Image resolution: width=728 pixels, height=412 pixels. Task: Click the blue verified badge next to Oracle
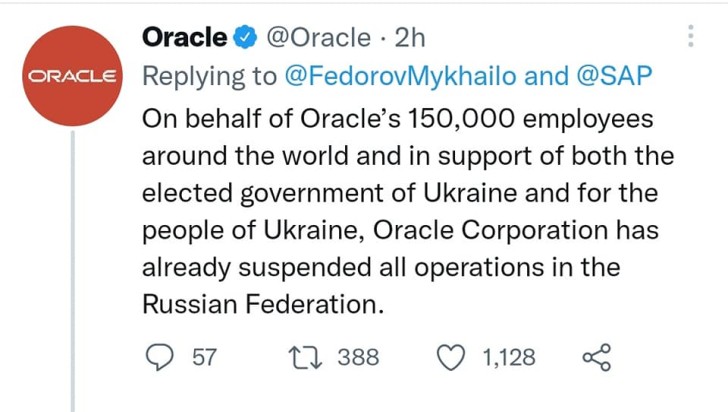click(x=244, y=38)
